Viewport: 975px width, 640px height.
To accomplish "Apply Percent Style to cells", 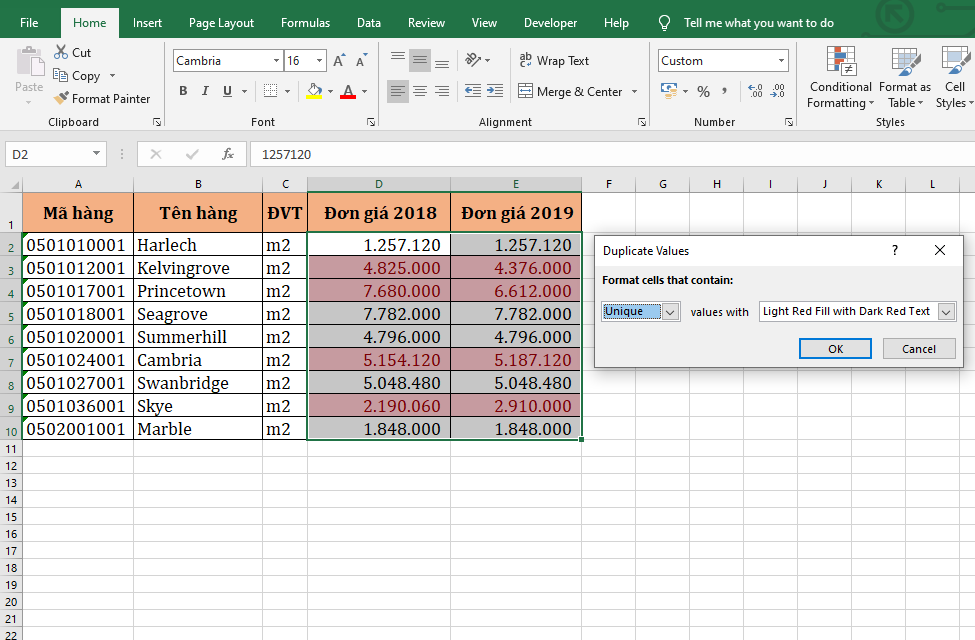I will (703, 91).
